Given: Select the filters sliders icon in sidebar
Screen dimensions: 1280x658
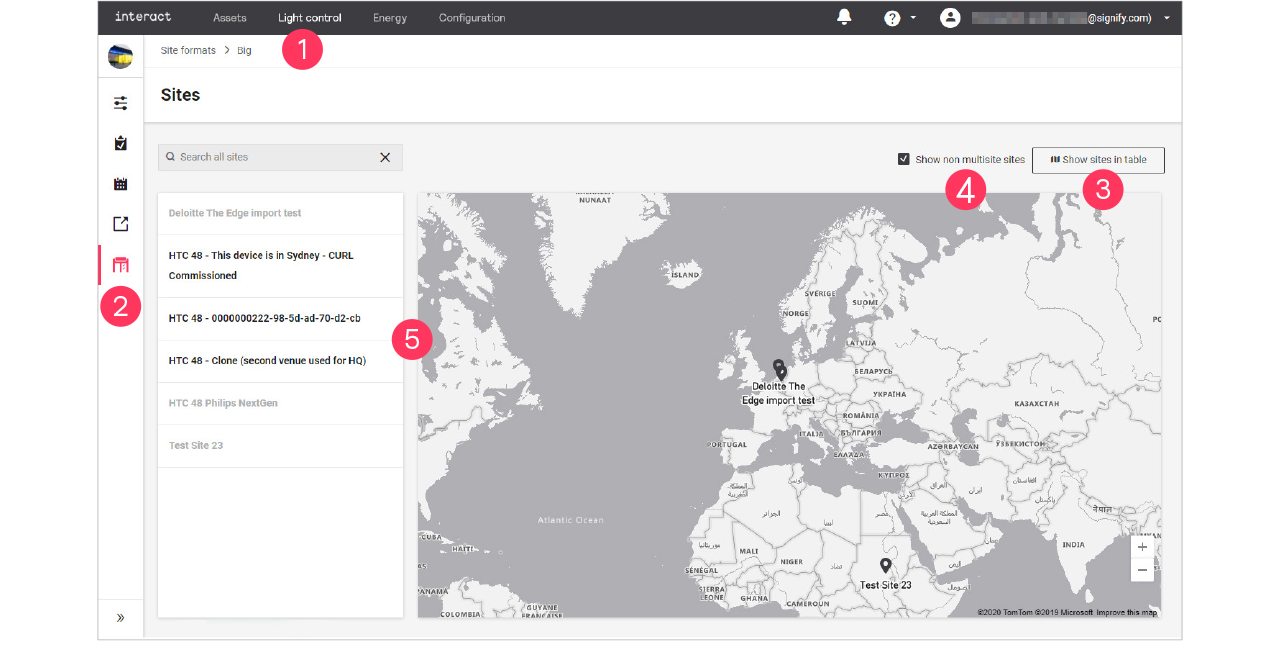Looking at the screenshot, I should 120,102.
